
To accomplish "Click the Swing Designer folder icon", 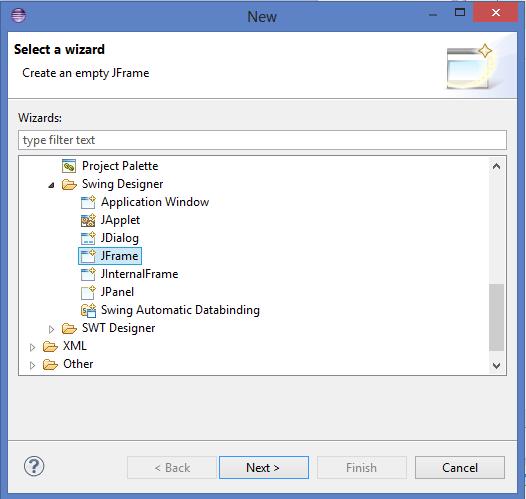I will click(69, 184).
